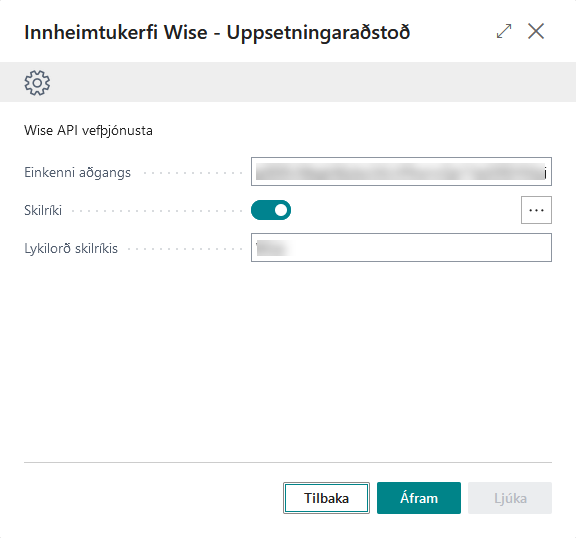
Task: Close the Uppsetningaraðstoð dialog with the X
Action: point(536,31)
